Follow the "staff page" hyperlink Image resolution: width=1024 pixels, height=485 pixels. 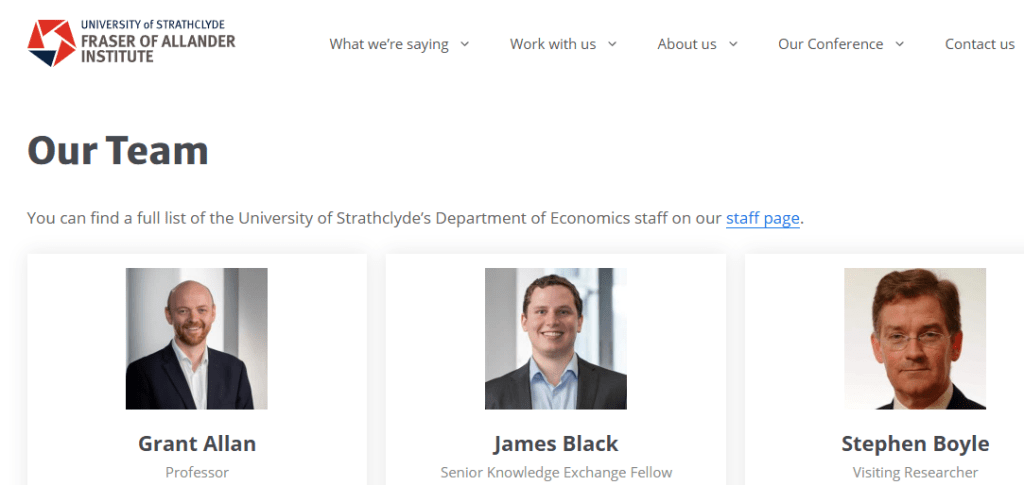(x=763, y=218)
